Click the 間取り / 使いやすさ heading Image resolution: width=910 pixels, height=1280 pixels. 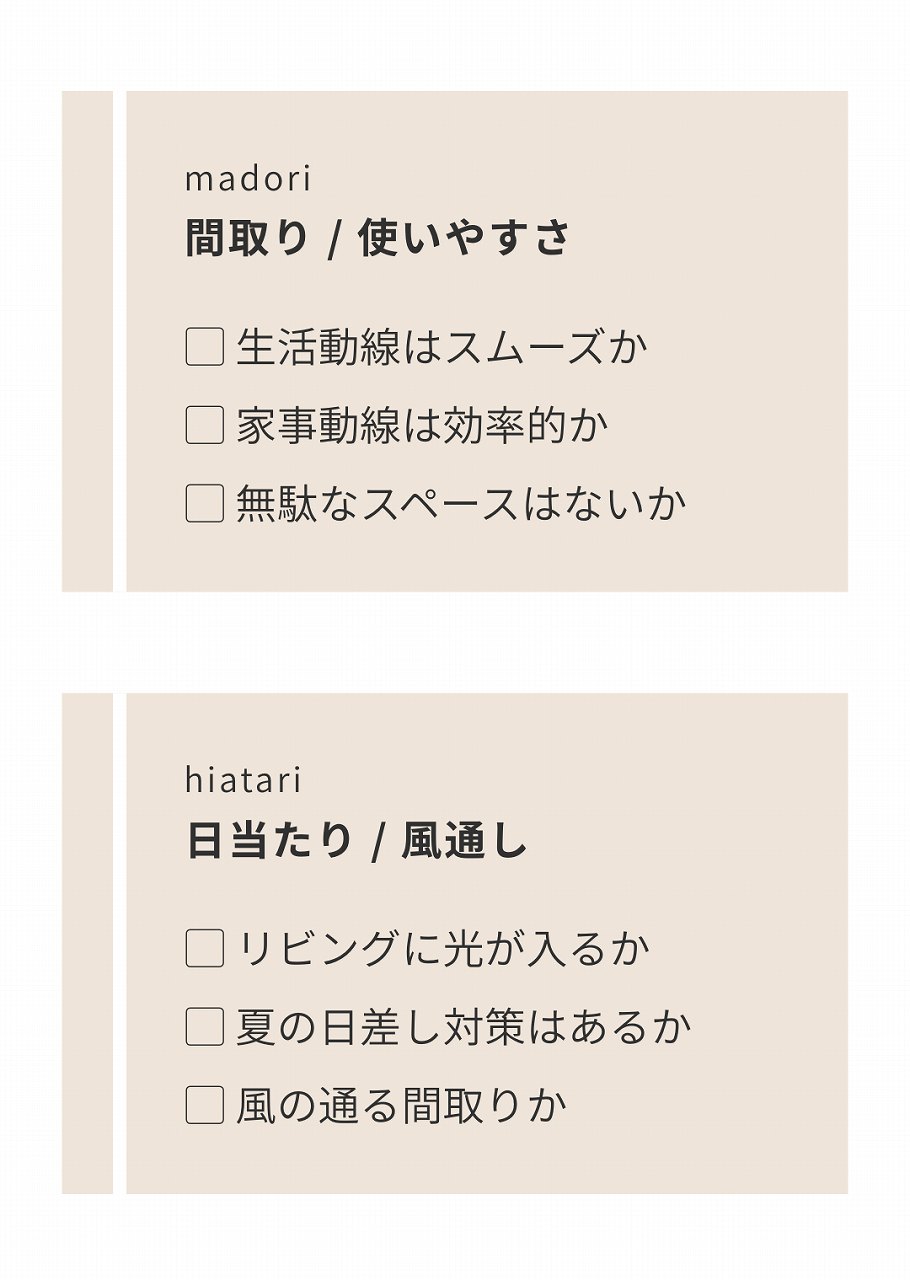click(x=377, y=239)
